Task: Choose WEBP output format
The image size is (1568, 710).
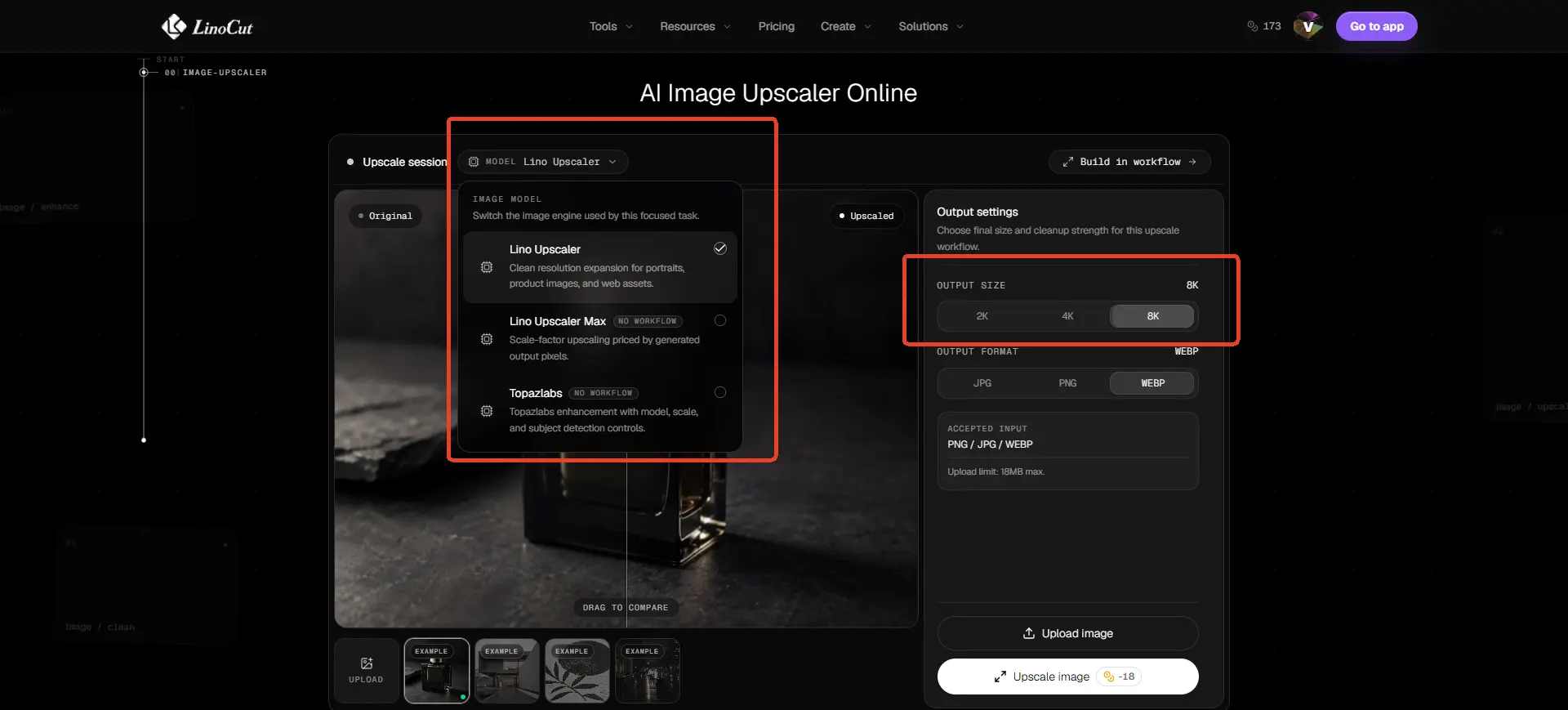Action: point(1152,383)
